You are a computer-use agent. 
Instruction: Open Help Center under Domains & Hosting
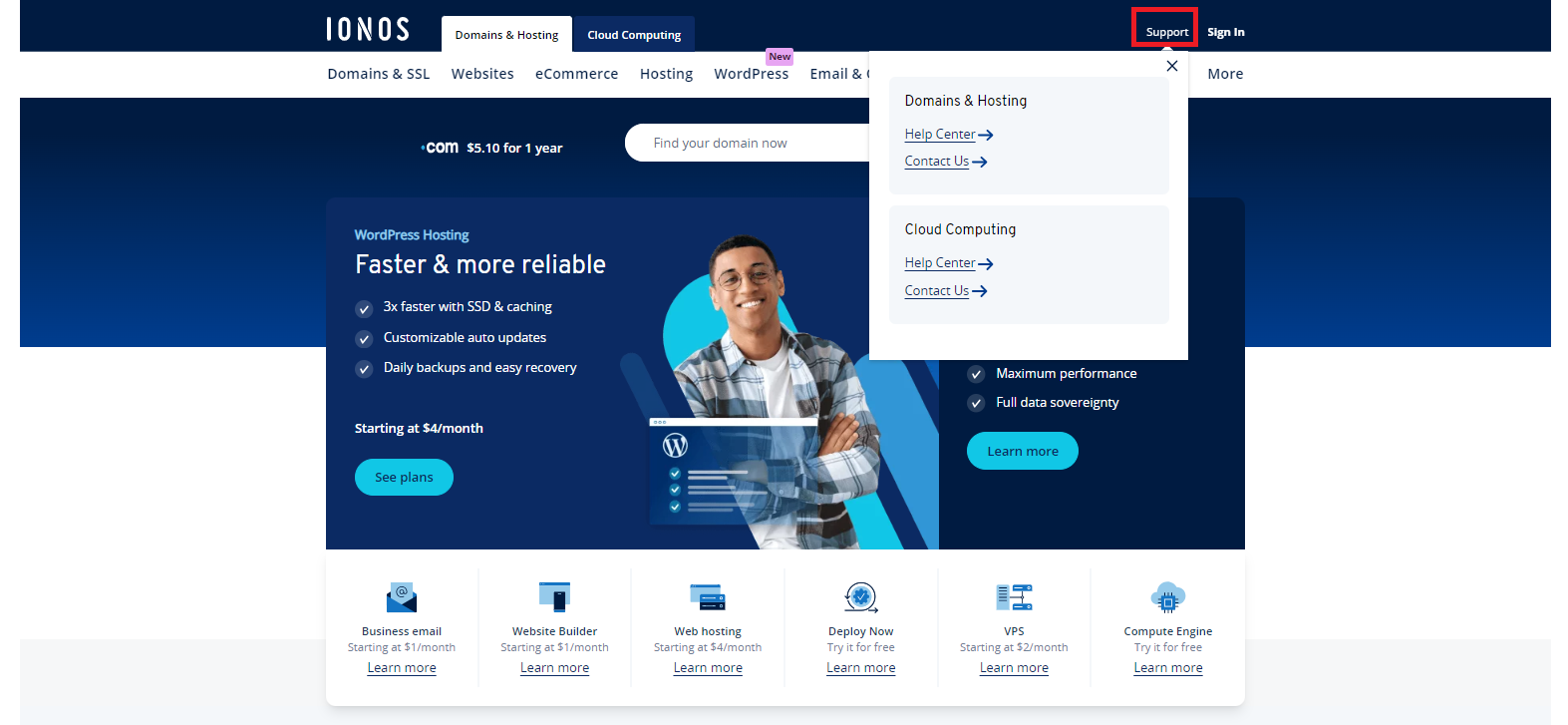click(x=940, y=135)
